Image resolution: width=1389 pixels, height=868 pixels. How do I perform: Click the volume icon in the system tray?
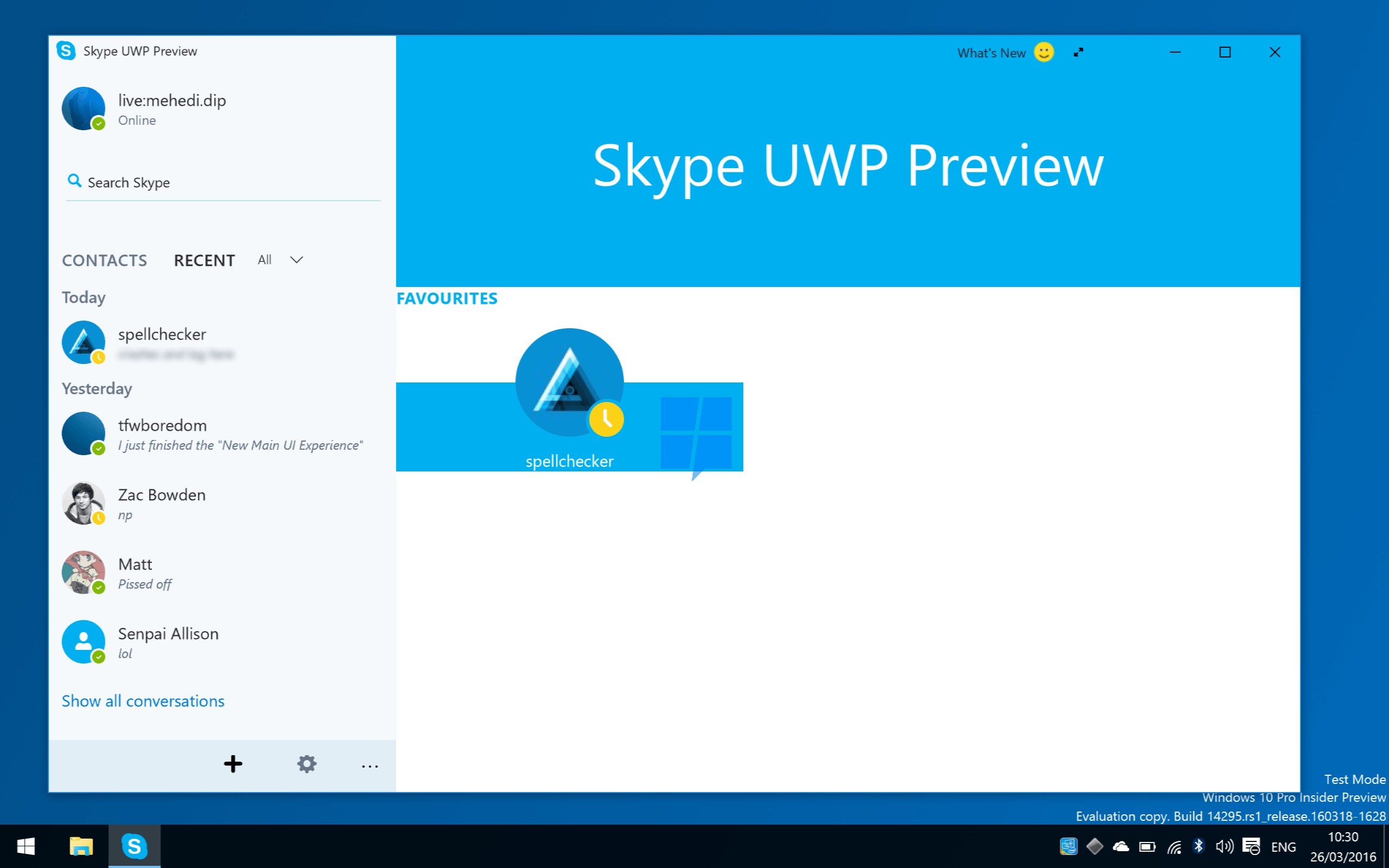click(x=1224, y=846)
